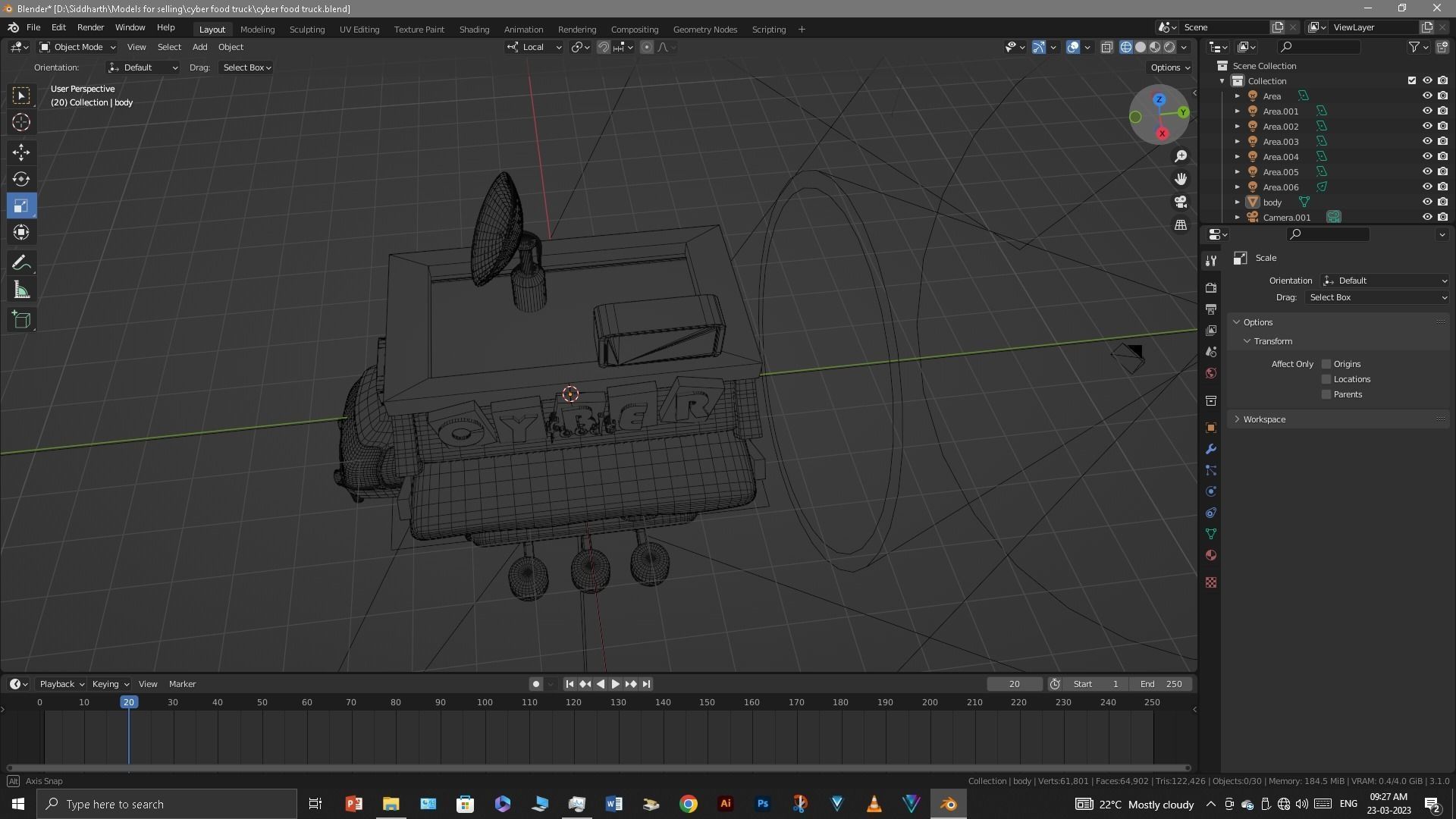Open the Local transform orientation dropdown

[x=534, y=47]
